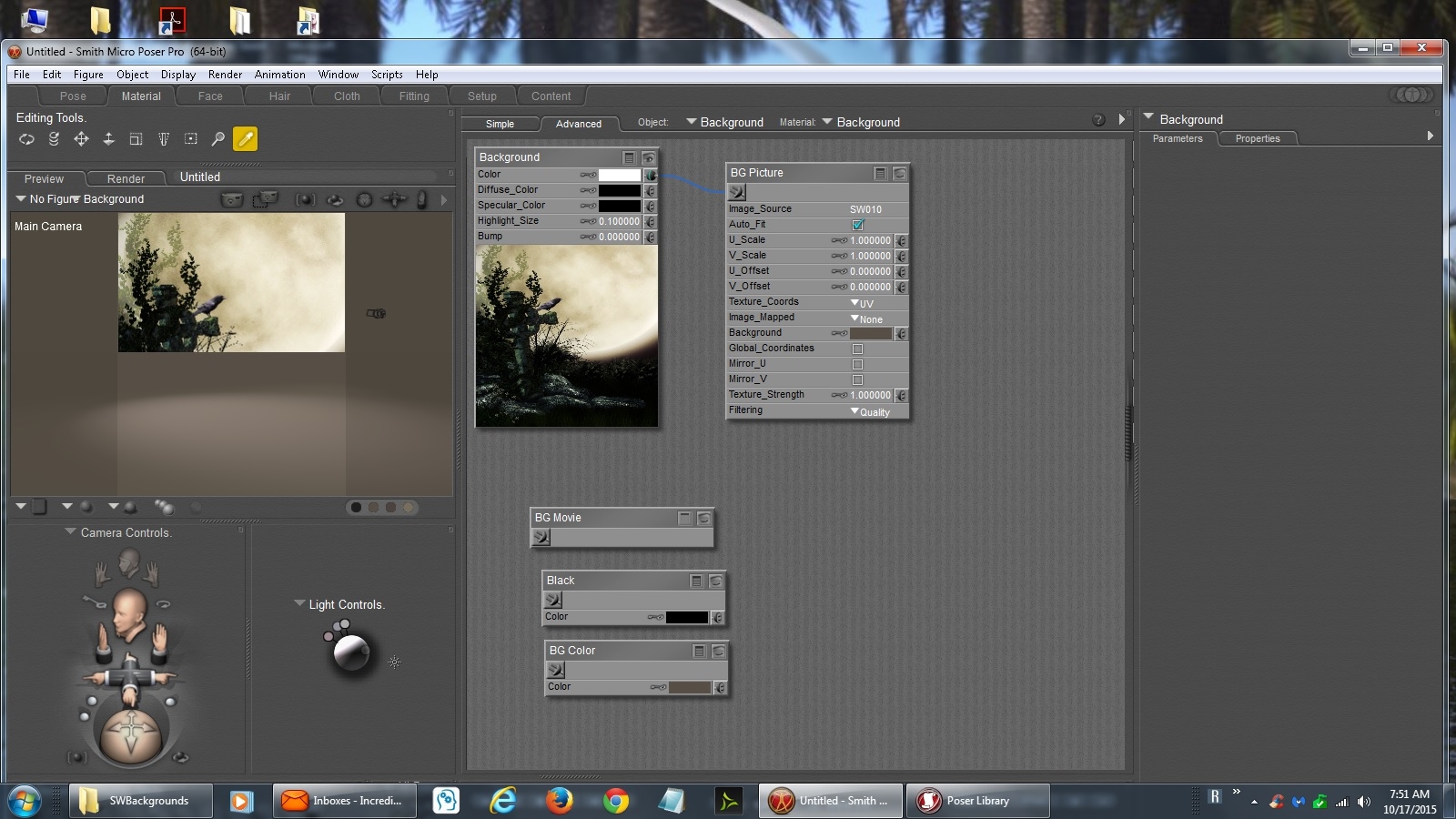Click the help question mark icon
Image resolution: width=1456 pixels, height=819 pixels.
click(1098, 120)
